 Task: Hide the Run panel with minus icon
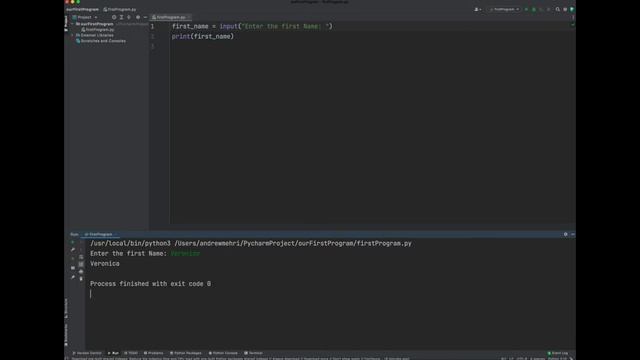pyautogui.click(x=573, y=234)
